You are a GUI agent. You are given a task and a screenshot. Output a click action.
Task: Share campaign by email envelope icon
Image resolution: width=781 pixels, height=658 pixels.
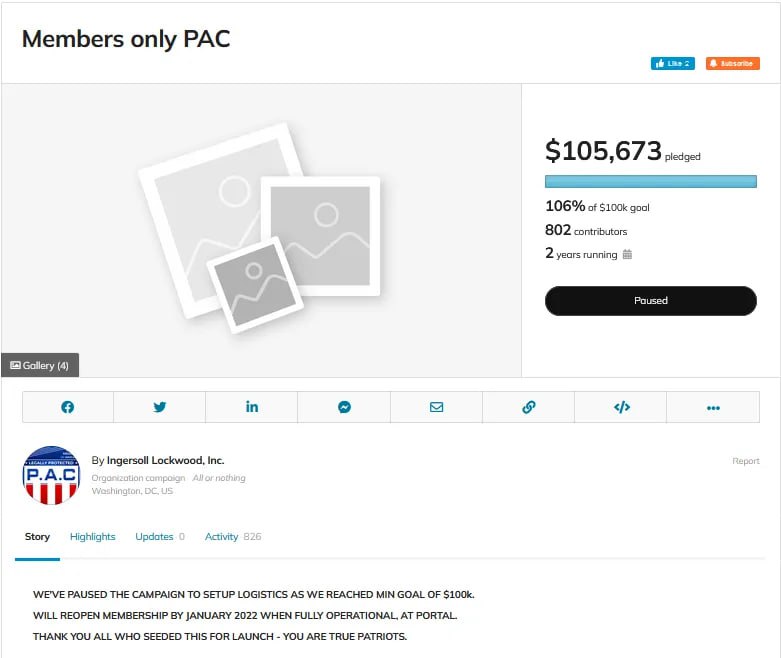[x=436, y=407]
